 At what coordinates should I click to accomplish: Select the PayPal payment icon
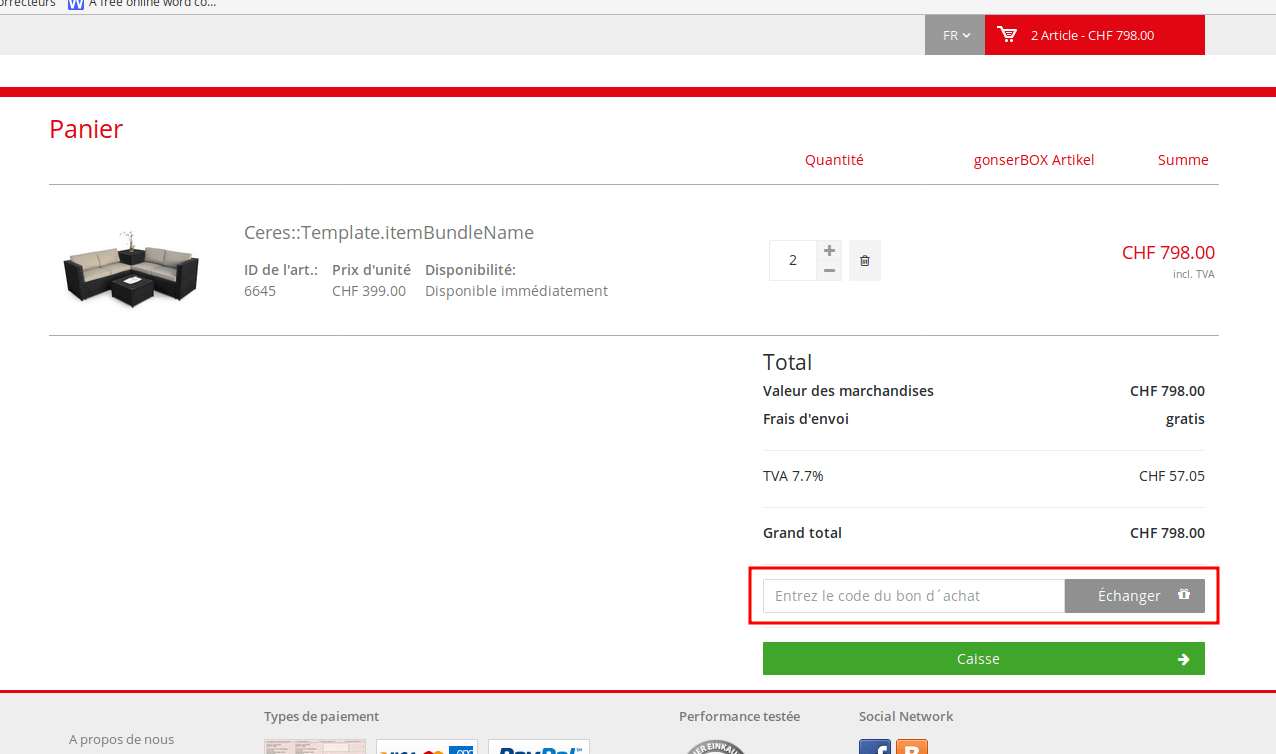[538, 748]
